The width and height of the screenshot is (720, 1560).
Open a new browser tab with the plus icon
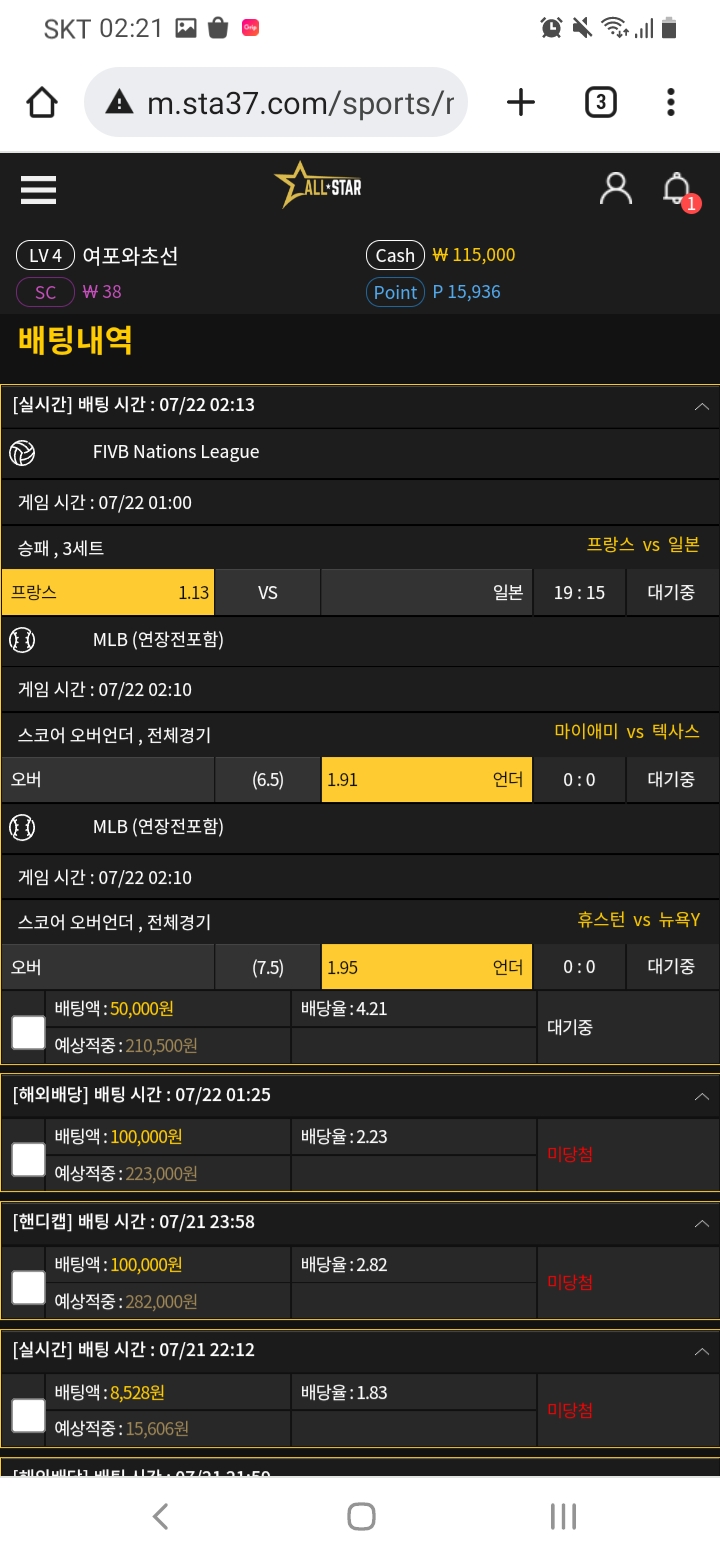coord(521,102)
